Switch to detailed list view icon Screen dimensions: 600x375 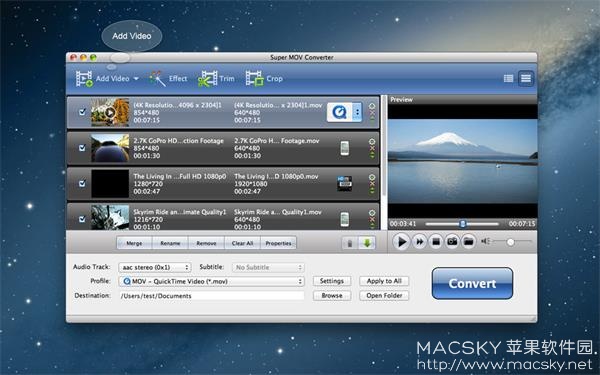point(526,78)
